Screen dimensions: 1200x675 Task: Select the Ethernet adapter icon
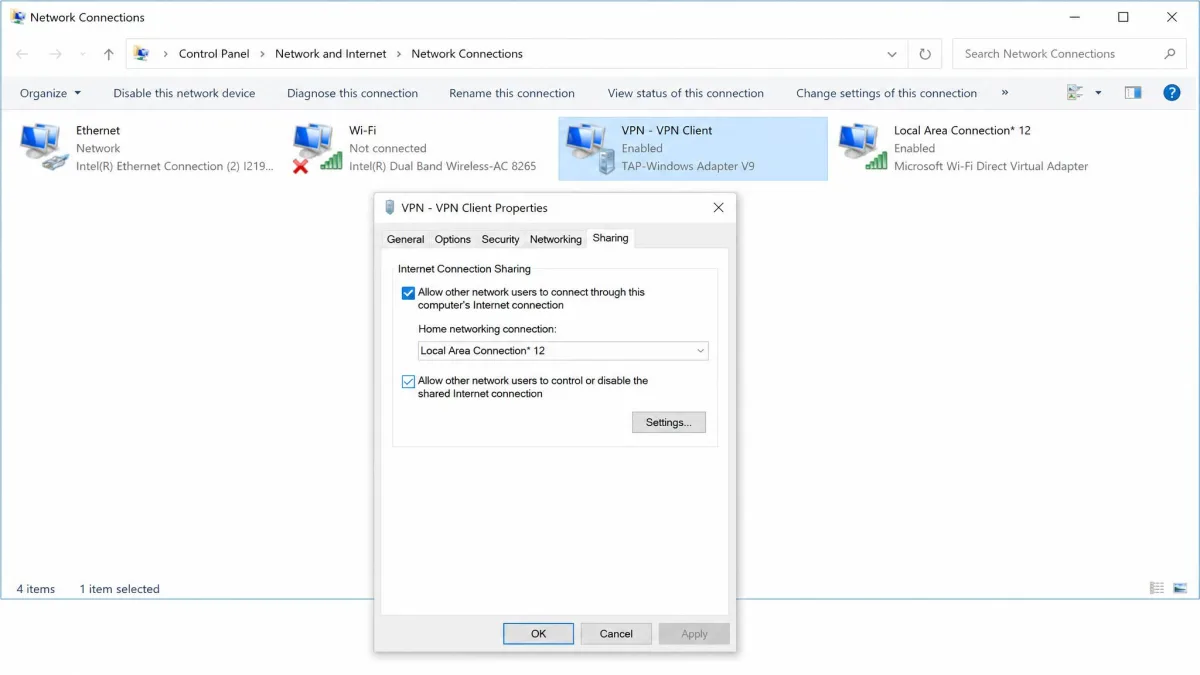point(44,148)
